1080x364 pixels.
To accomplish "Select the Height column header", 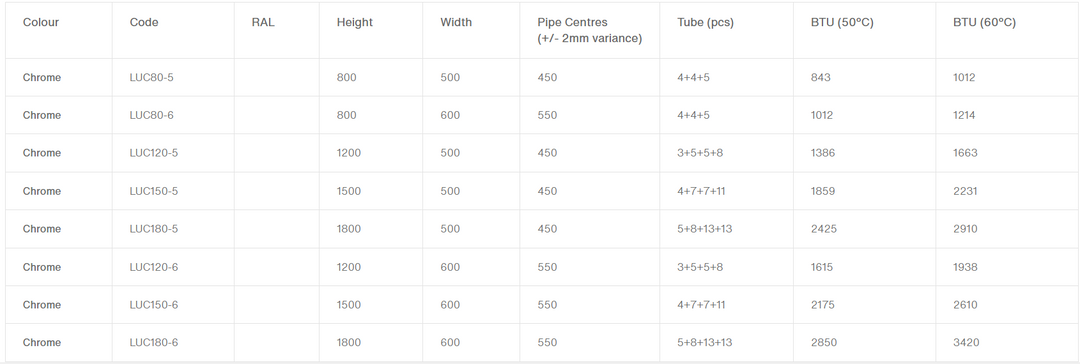I will tap(355, 22).
